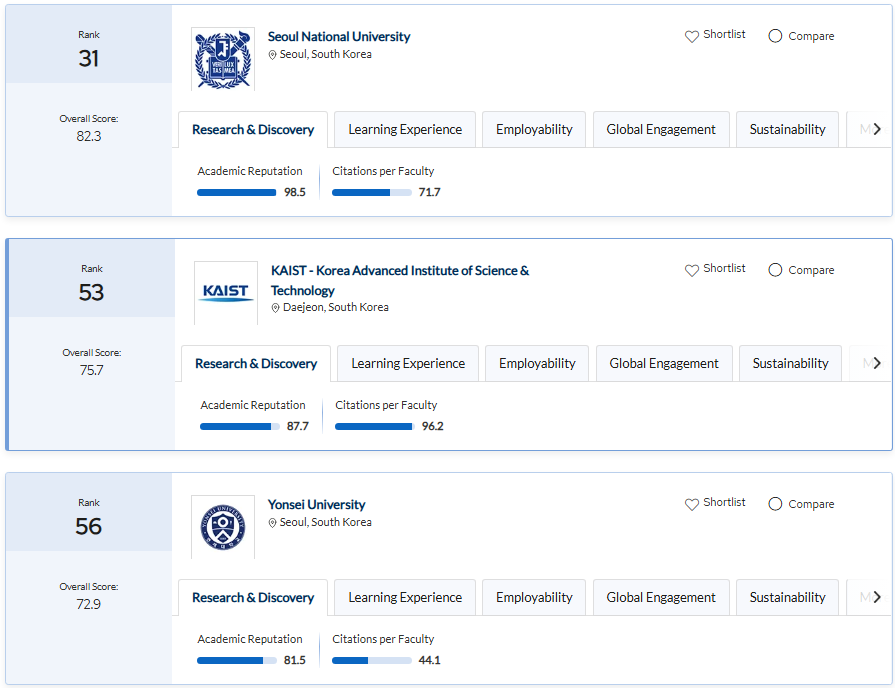
Task: Open Global Engagement tab in Yonsei card
Action: 661,598
